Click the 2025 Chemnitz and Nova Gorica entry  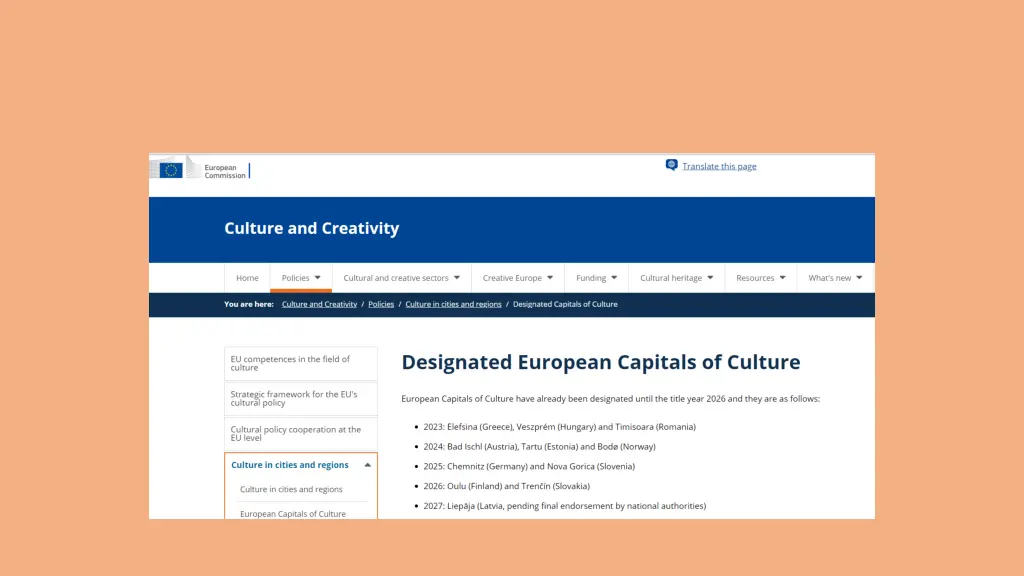point(529,466)
